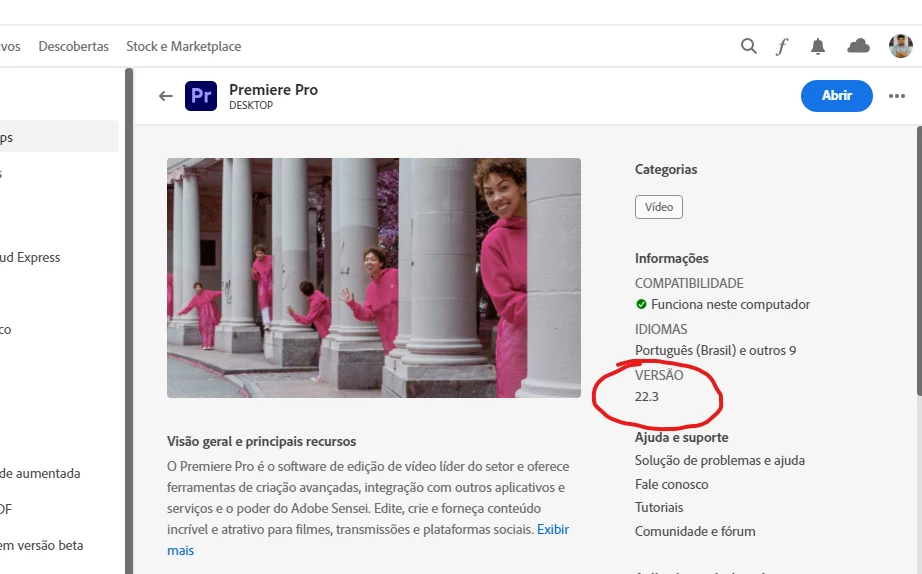Open the Stock e Marketplace tab
This screenshot has height=574, width=922.
point(183,46)
